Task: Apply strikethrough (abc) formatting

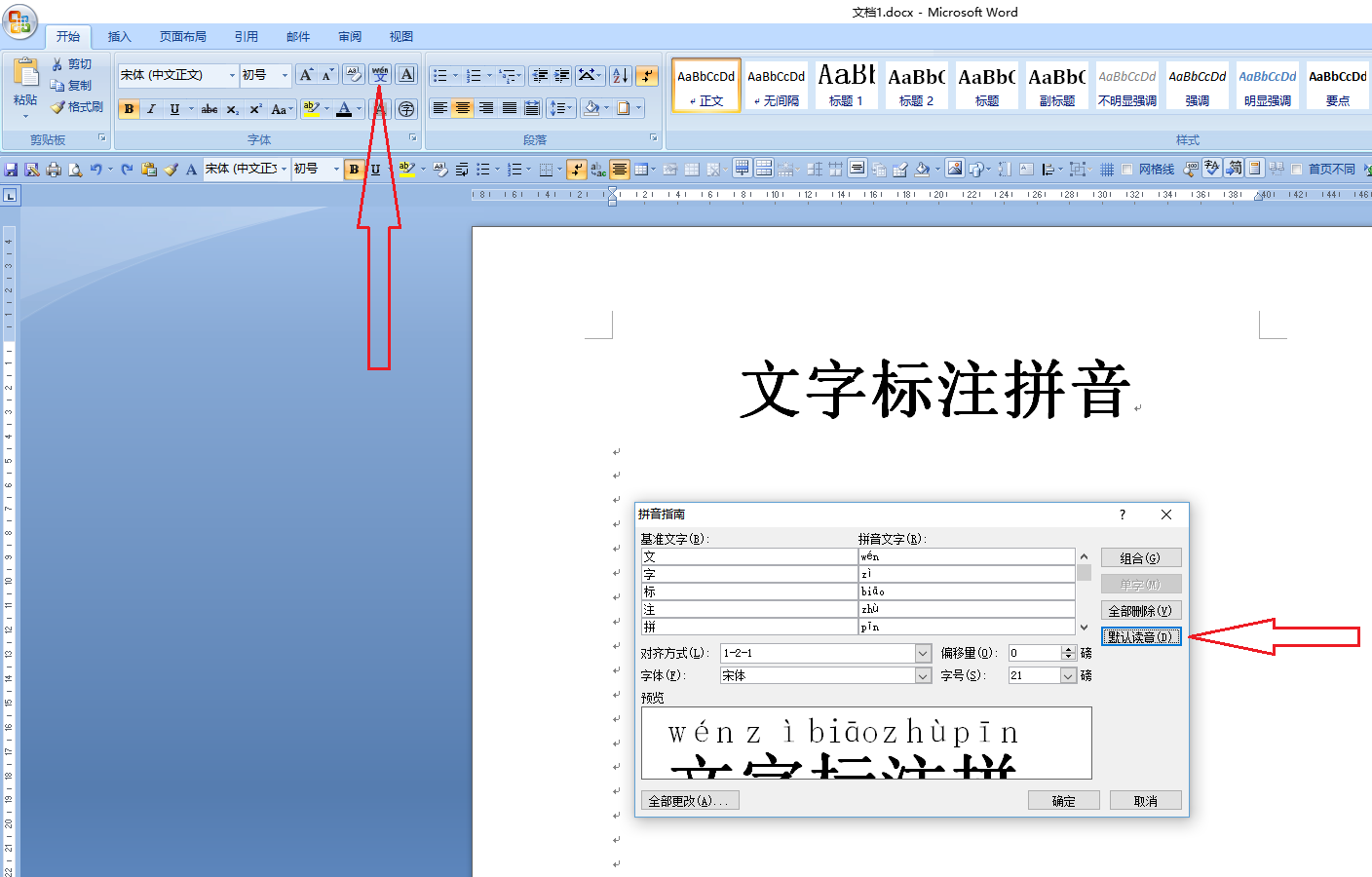Action: pyautogui.click(x=210, y=109)
